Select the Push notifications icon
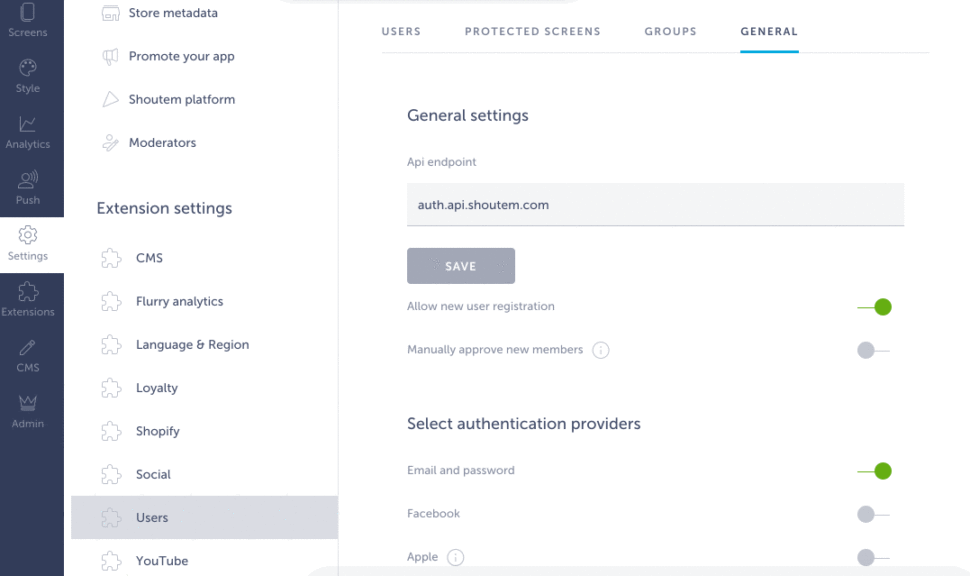This screenshot has height=576, width=970. coord(28,180)
